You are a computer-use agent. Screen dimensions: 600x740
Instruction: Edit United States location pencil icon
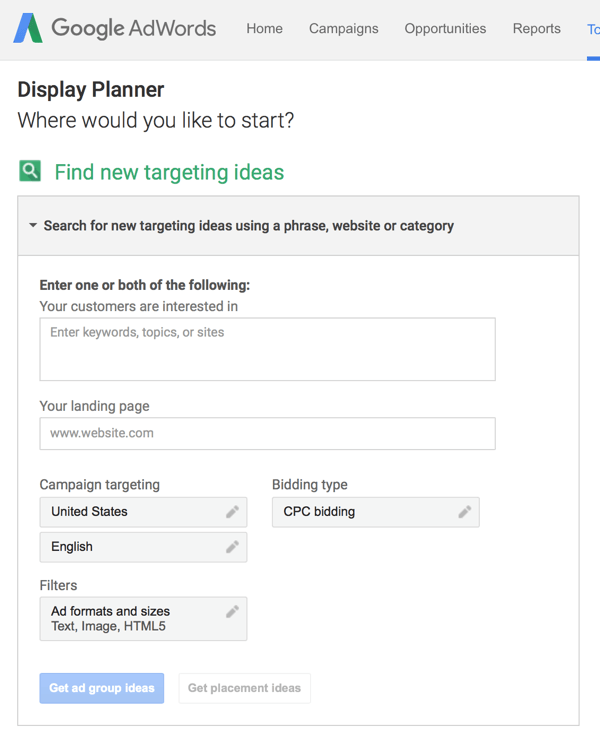click(232, 512)
